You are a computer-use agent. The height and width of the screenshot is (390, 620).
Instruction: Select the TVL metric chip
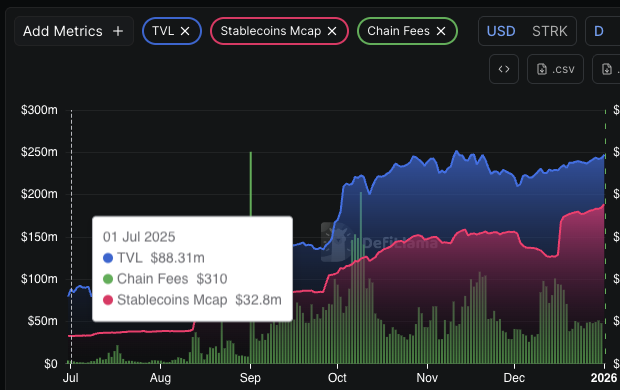click(172, 31)
